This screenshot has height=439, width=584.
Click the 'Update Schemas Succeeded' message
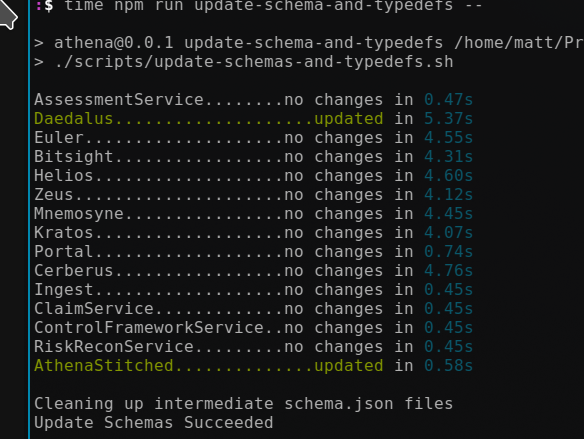[153, 423]
